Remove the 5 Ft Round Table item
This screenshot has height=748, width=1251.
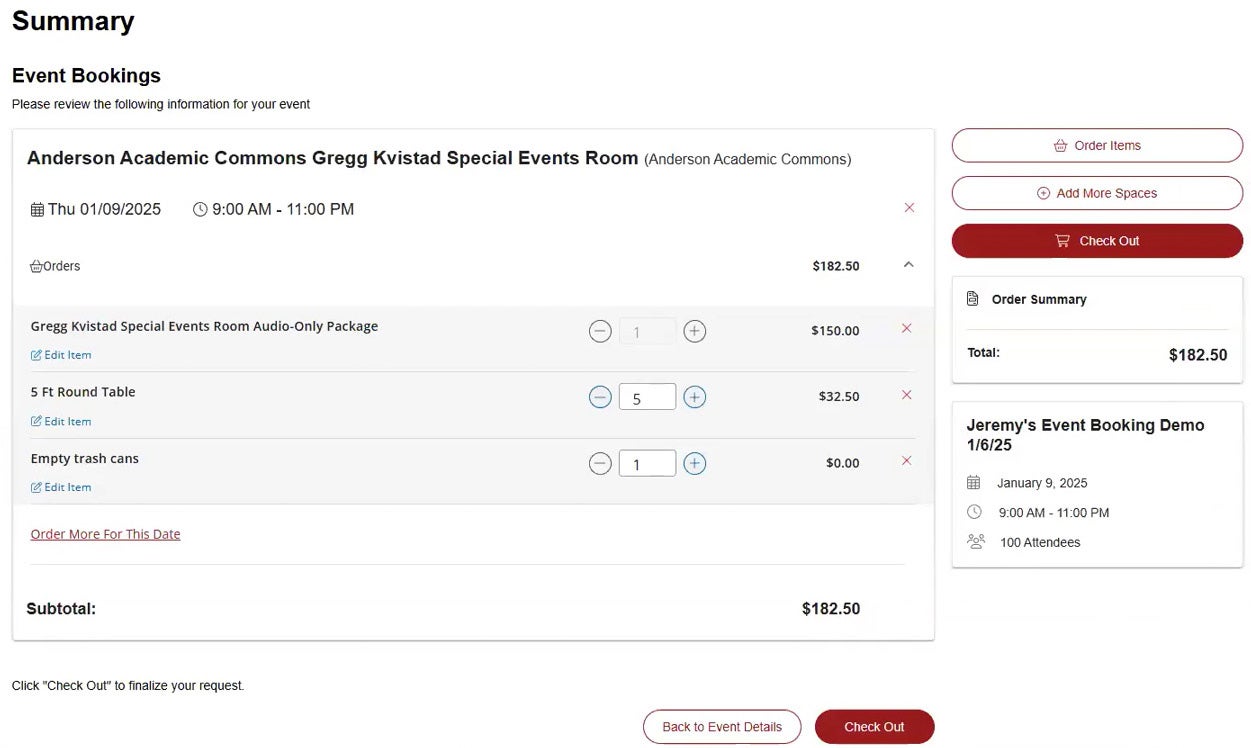(x=907, y=395)
